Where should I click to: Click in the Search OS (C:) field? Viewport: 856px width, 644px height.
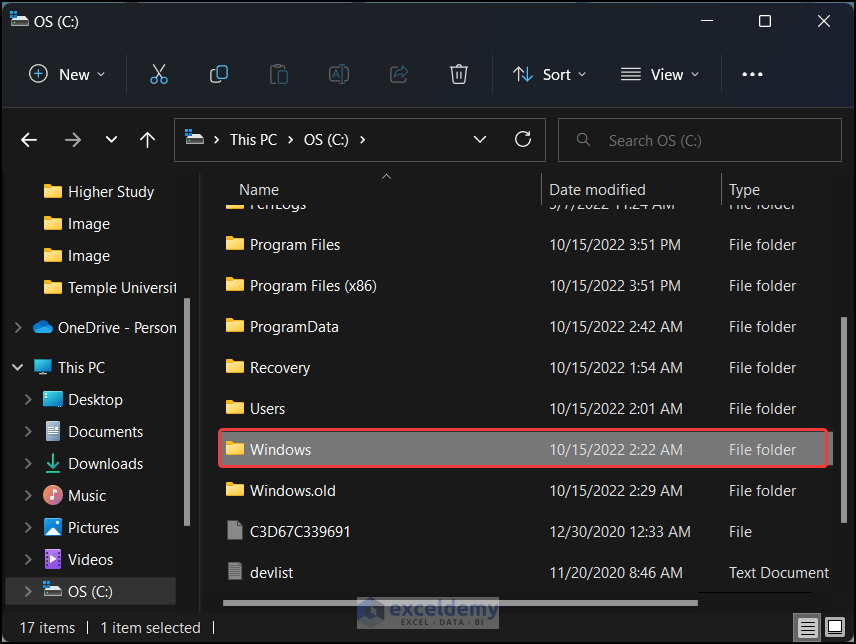[x=699, y=140]
